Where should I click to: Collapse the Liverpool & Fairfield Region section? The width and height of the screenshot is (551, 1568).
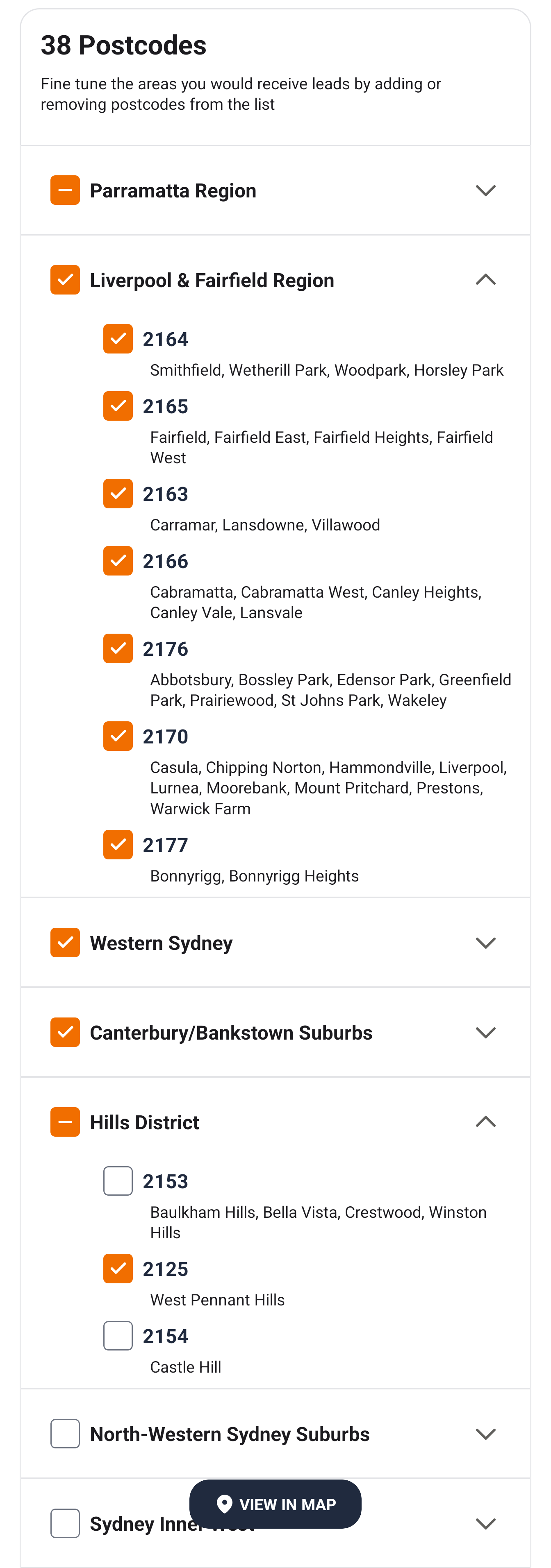pos(485,280)
